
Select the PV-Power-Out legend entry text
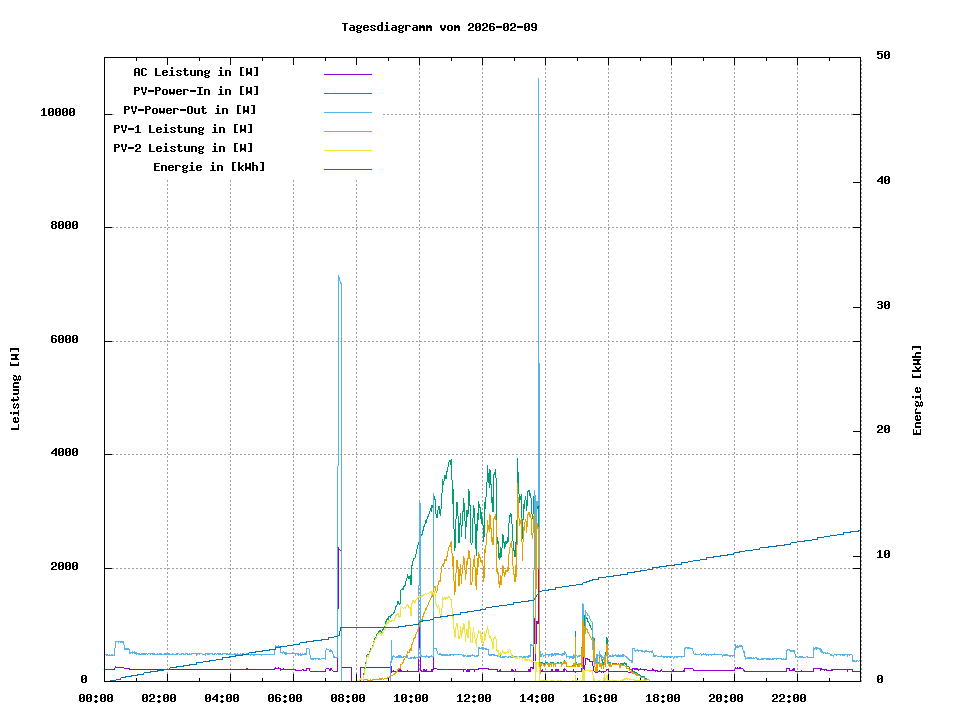pyautogui.click(x=189, y=110)
